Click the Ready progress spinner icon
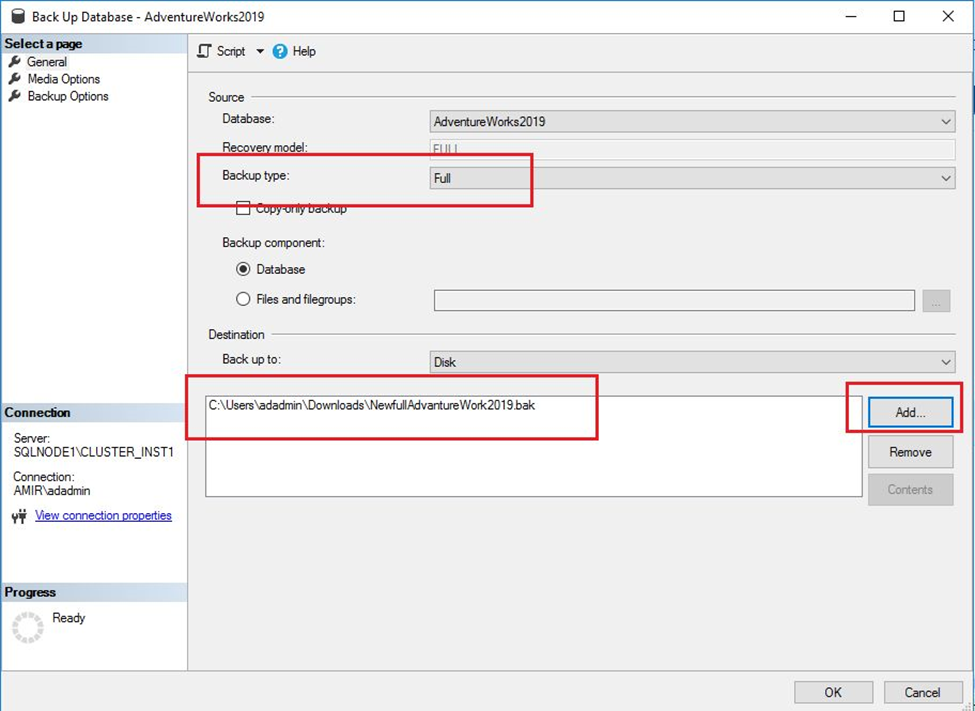 pyautogui.click(x=29, y=623)
